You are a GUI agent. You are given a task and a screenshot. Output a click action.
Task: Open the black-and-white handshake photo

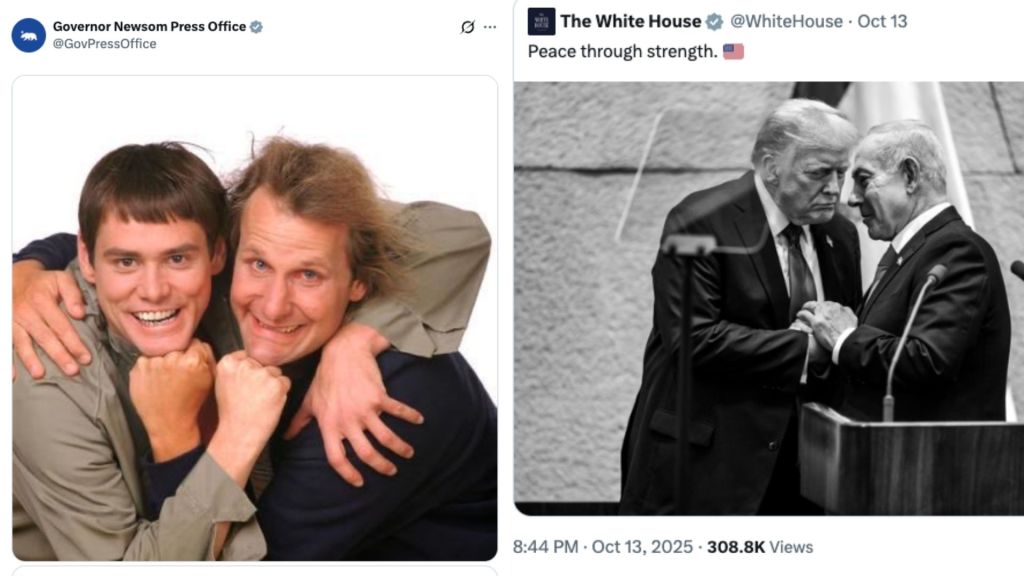(768, 298)
